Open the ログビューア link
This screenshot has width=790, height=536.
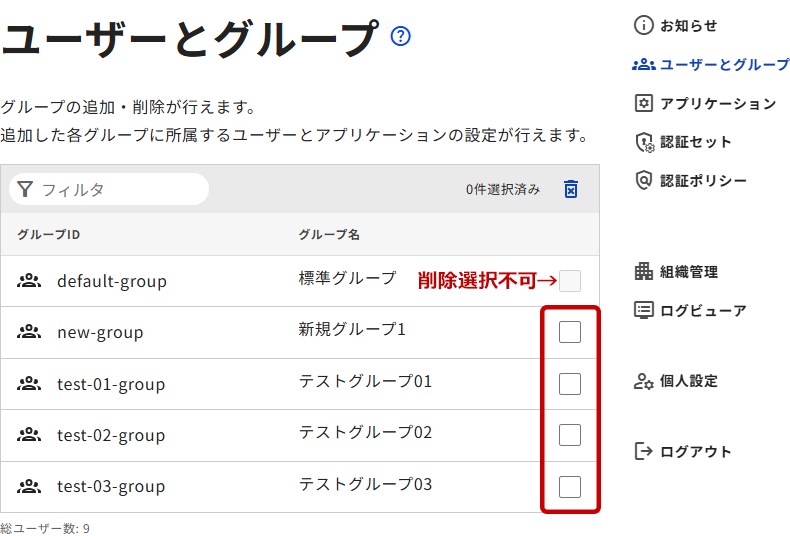pyautogui.click(x=702, y=311)
